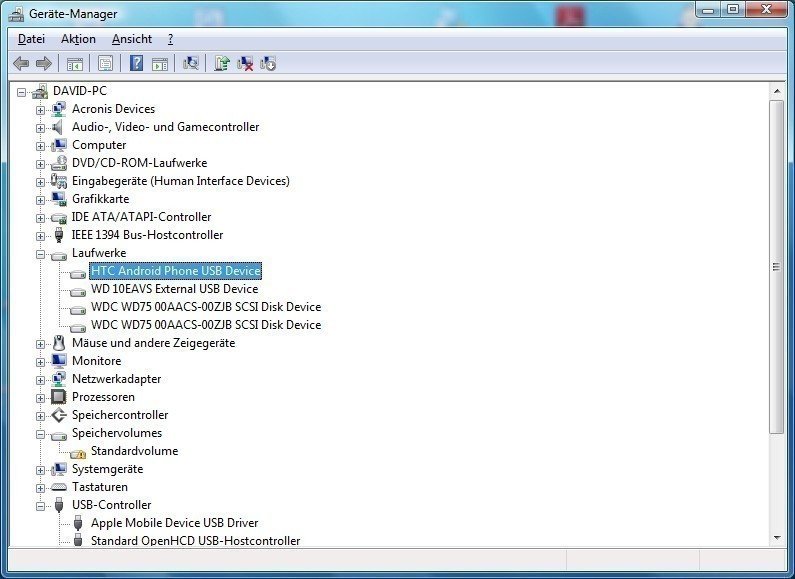The width and height of the screenshot is (795, 579).
Task: Scan for hardware changes via toolbar icon
Action: (x=191, y=63)
